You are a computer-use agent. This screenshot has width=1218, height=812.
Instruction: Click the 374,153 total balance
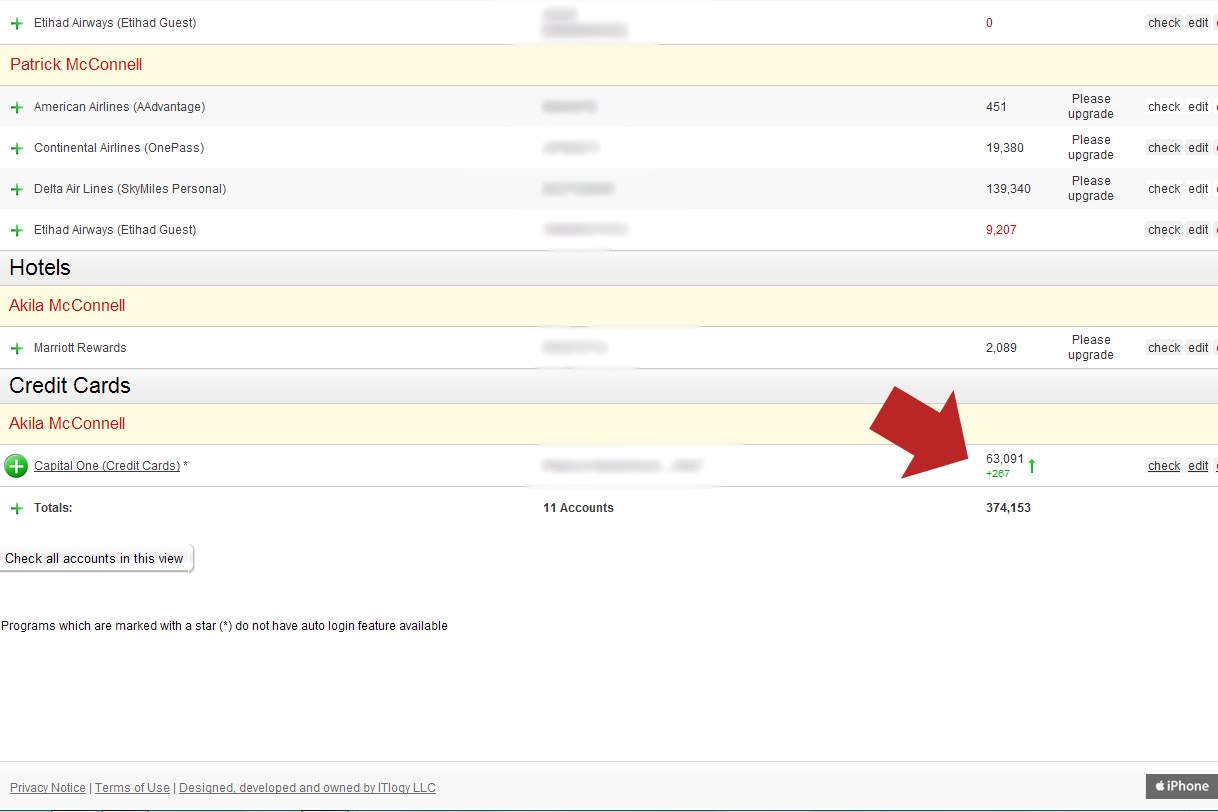pos(1008,508)
